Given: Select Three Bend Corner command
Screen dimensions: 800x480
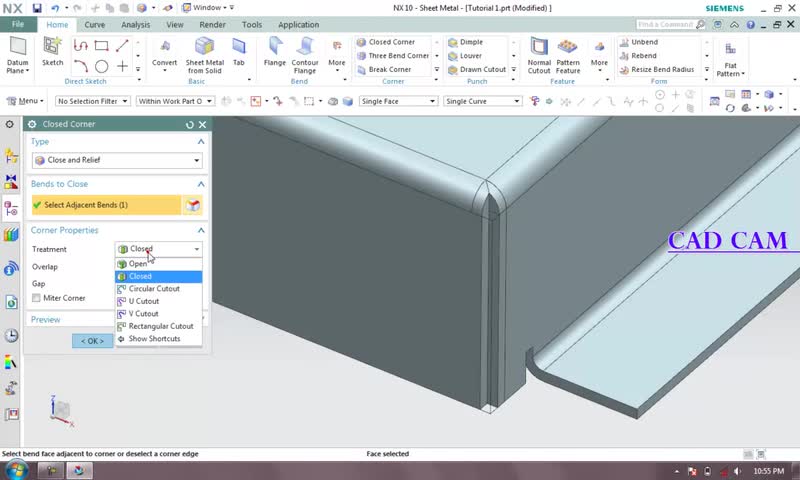Looking at the screenshot, I should pos(393,56).
